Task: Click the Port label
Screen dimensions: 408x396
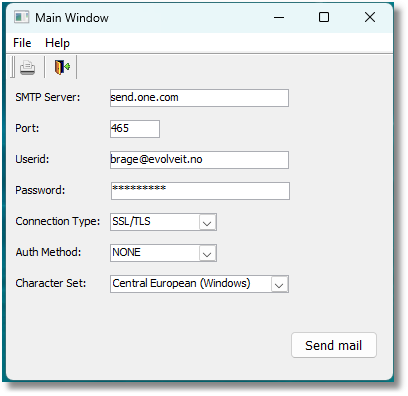Action: 27,128
